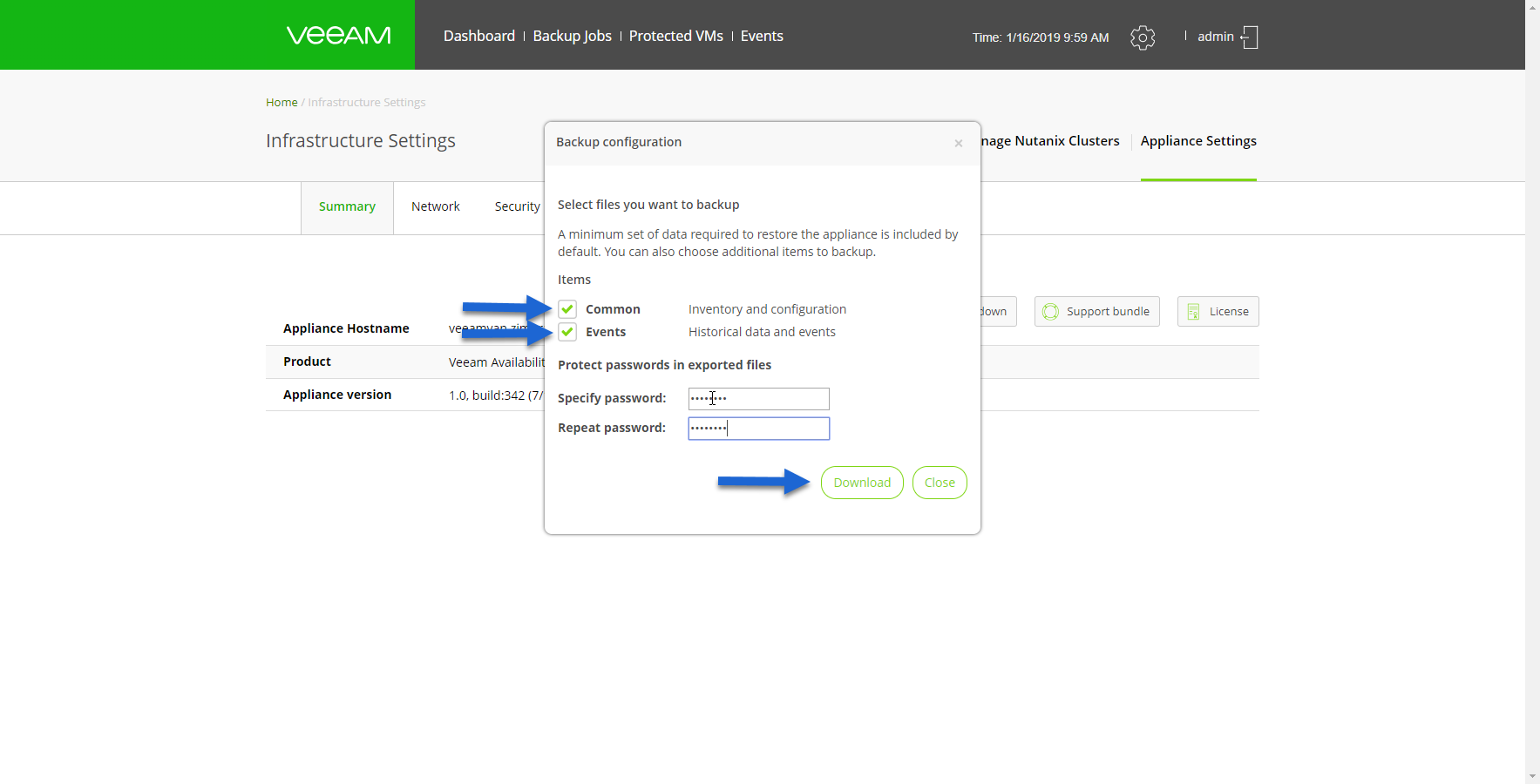
Task: Uncheck the Common checkbox
Action: click(567, 309)
